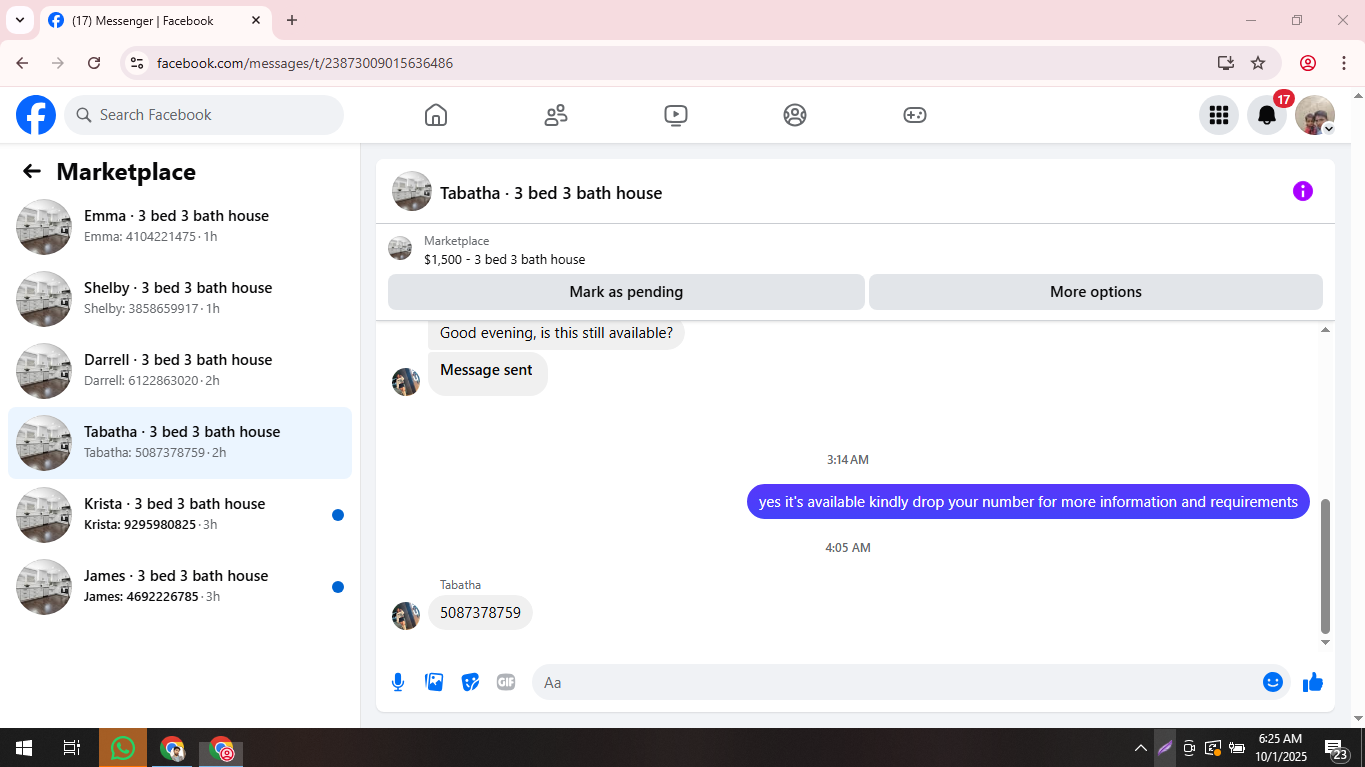Go to the Home feed icon

436,115
